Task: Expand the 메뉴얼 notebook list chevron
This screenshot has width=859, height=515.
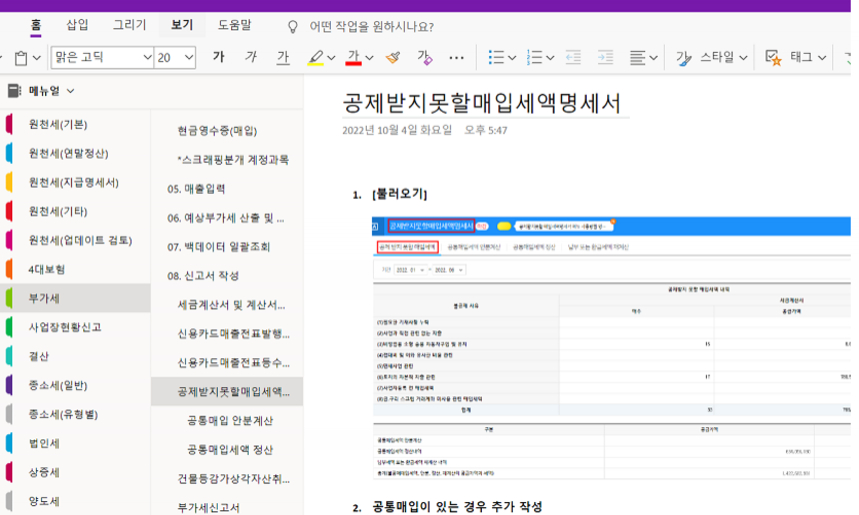Action: tap(71, 91)
